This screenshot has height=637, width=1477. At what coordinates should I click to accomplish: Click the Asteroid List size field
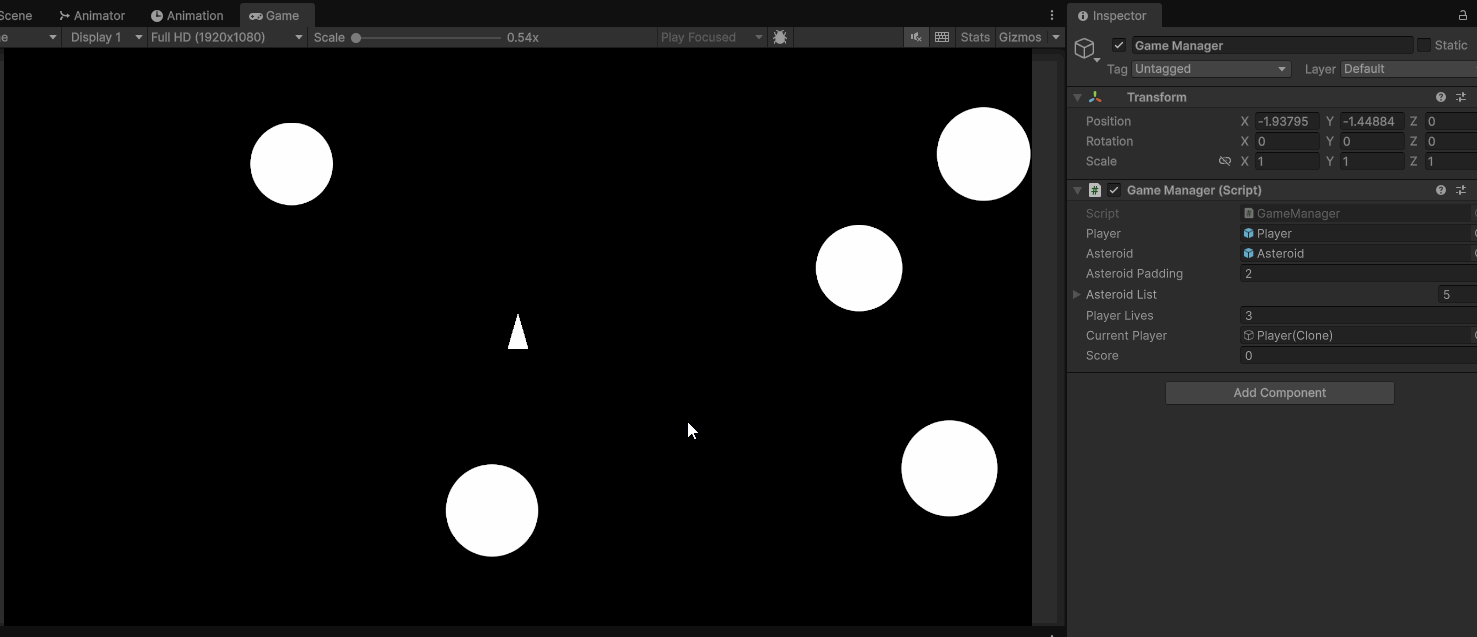pos(1458,294)
